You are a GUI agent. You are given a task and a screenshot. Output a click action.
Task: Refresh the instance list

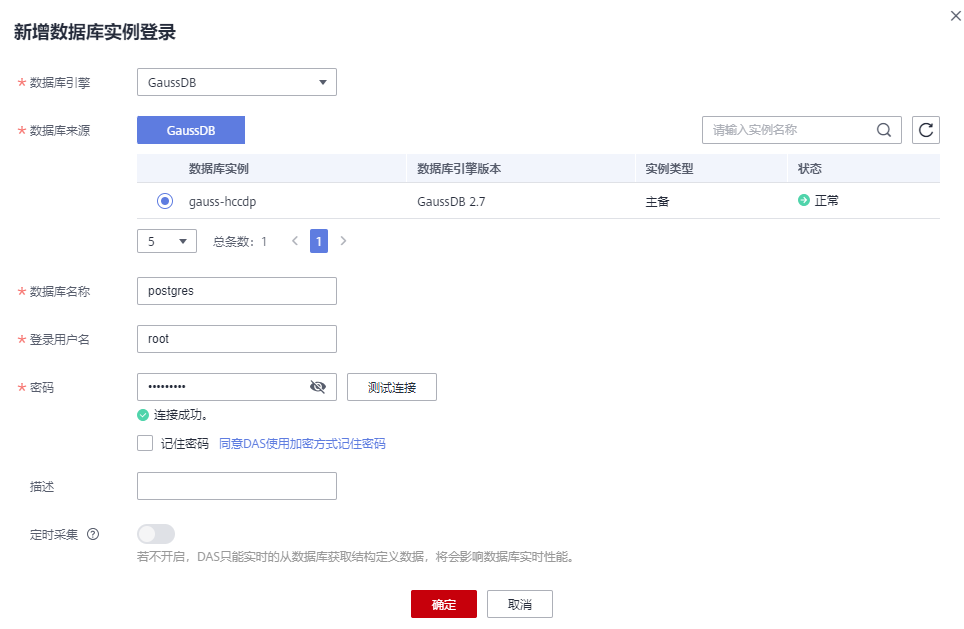[x=925, y=130]
